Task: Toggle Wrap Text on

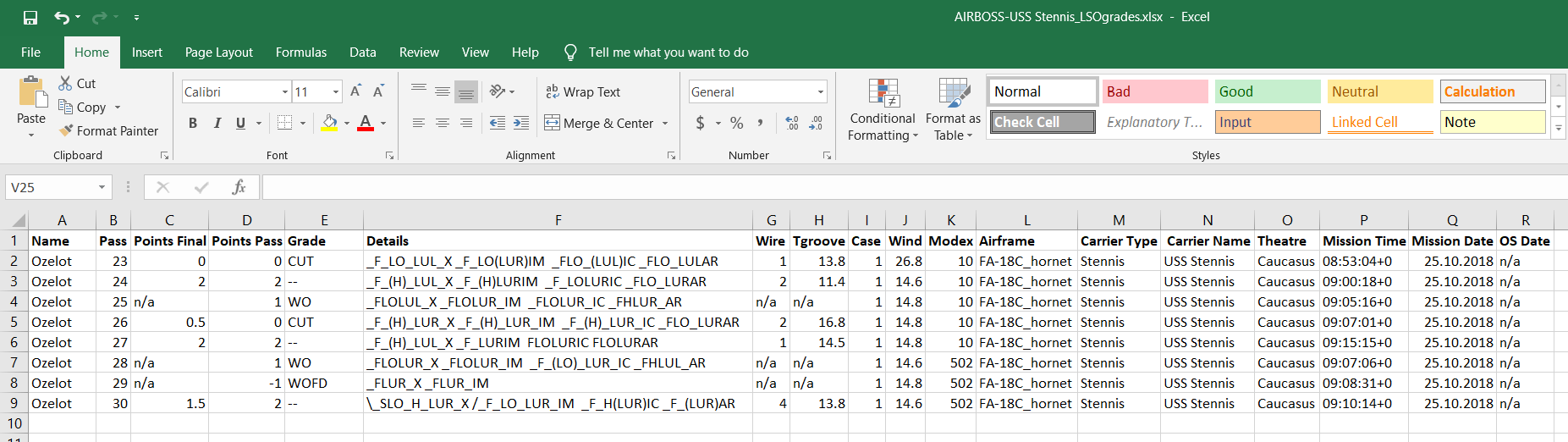Action: [x=583, y=91]
